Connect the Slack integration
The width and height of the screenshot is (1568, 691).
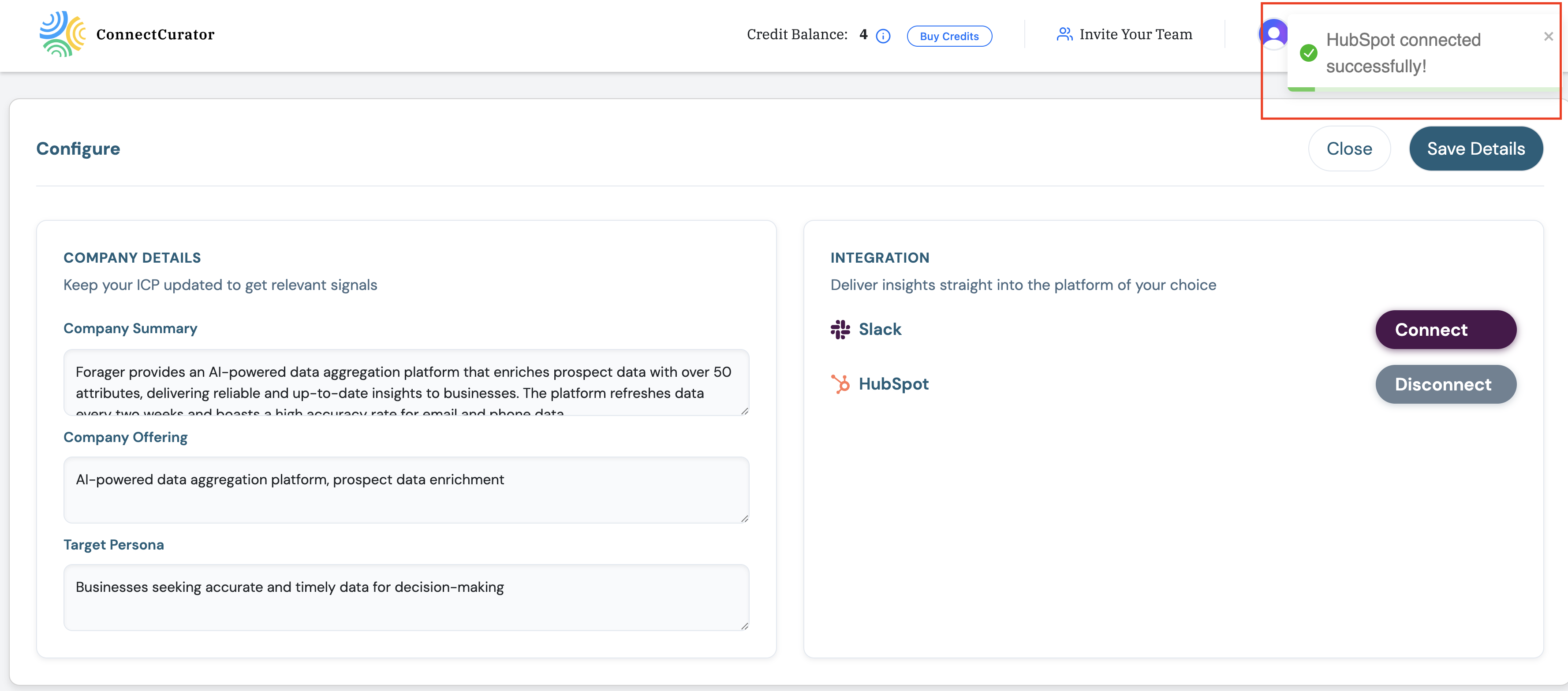[1446, 330]
